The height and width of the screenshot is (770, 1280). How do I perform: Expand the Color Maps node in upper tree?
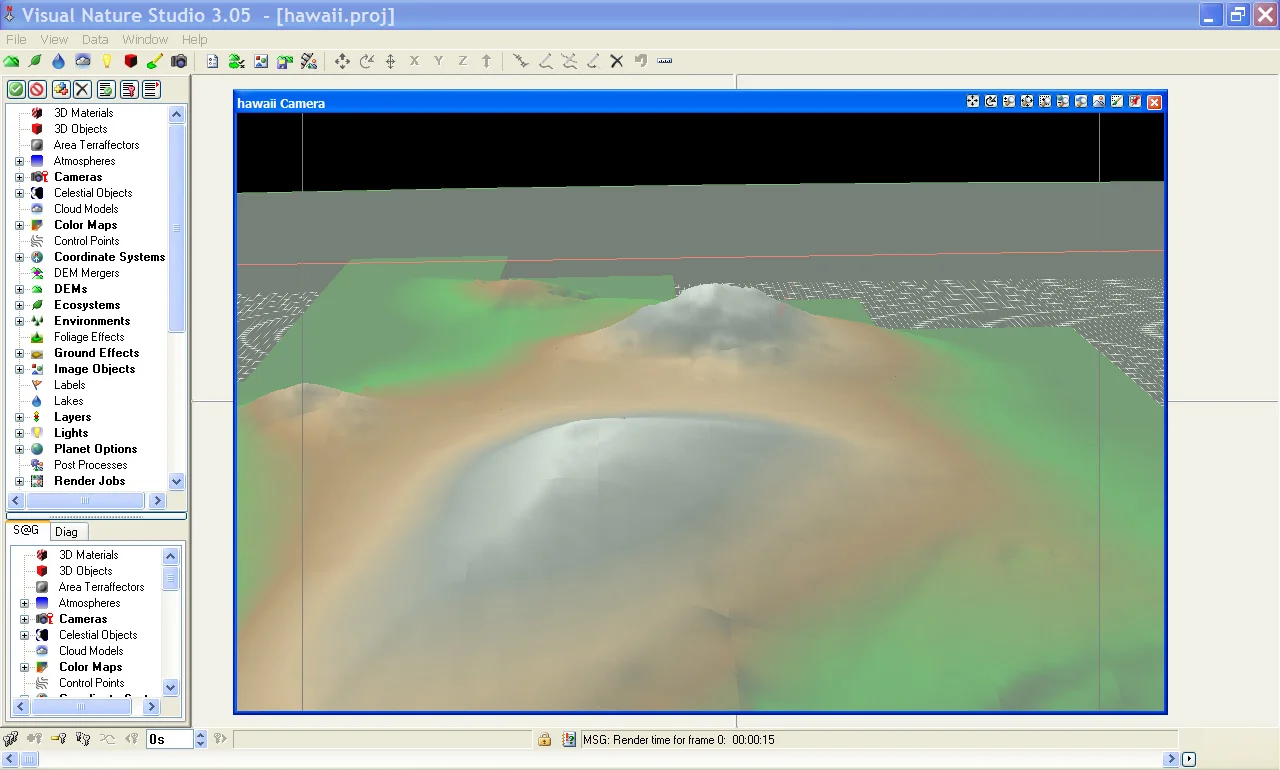point(19,225)
